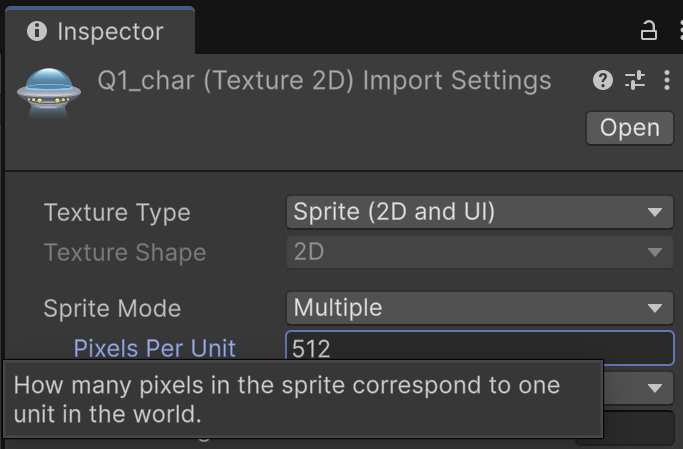The width and height of the screenshot is (683, 449).
Task: Click the Sprite Mode label
Action: (112, 308)
